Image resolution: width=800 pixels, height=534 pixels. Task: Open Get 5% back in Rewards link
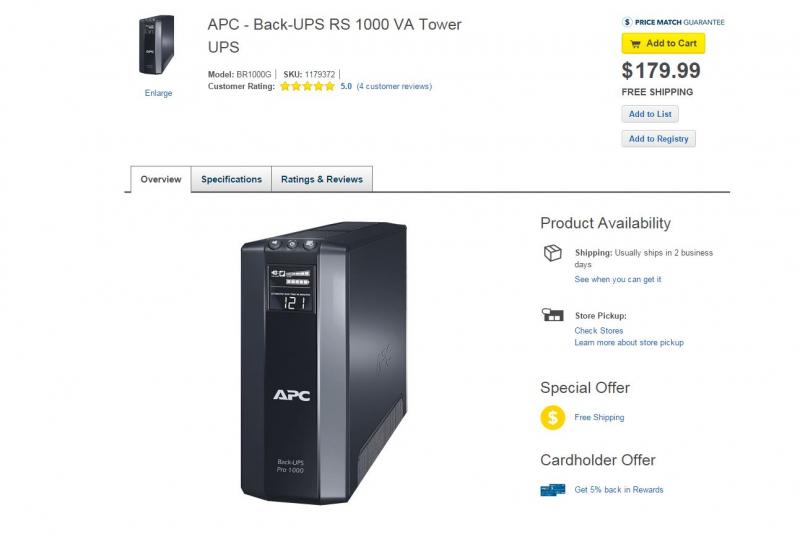(x=619, y=490)
